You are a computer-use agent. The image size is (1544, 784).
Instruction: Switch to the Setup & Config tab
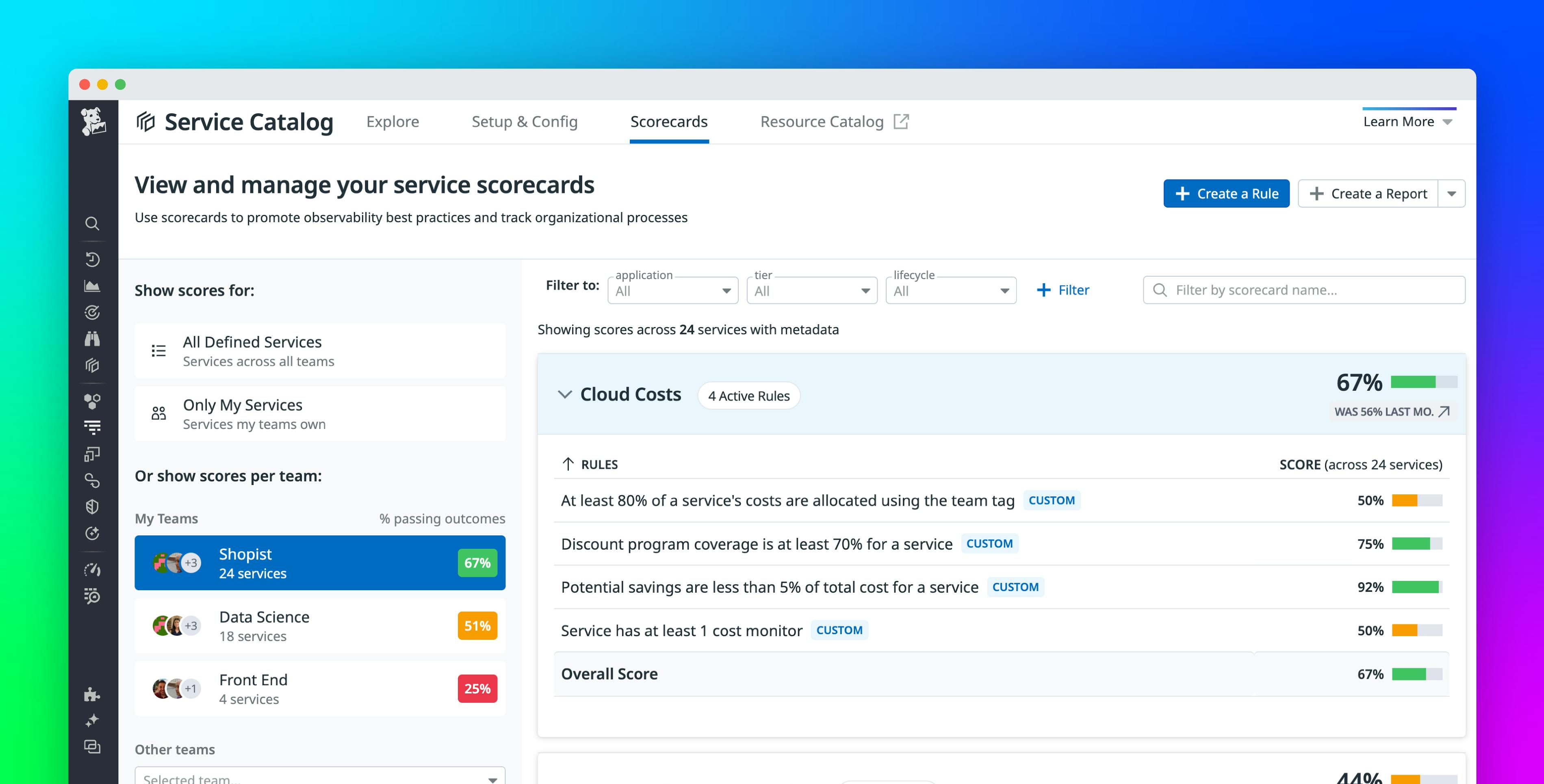(x=525, y=121)
